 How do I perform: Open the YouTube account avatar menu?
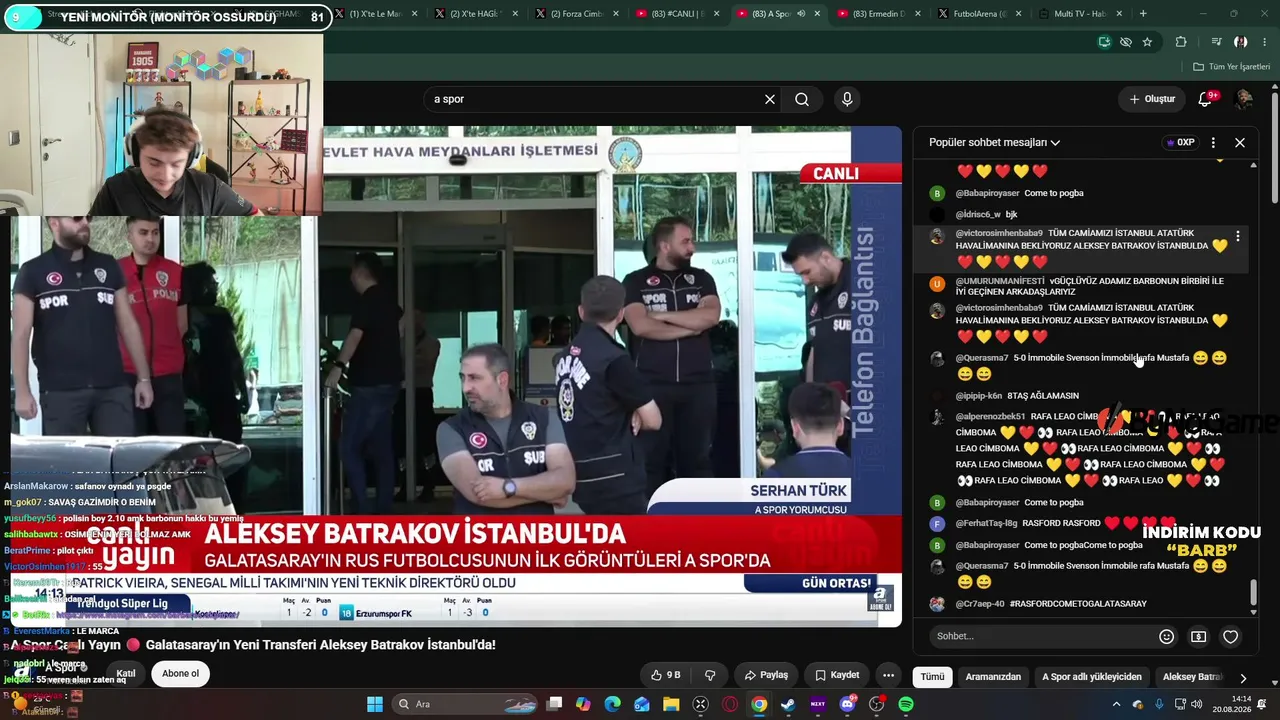1243,99
